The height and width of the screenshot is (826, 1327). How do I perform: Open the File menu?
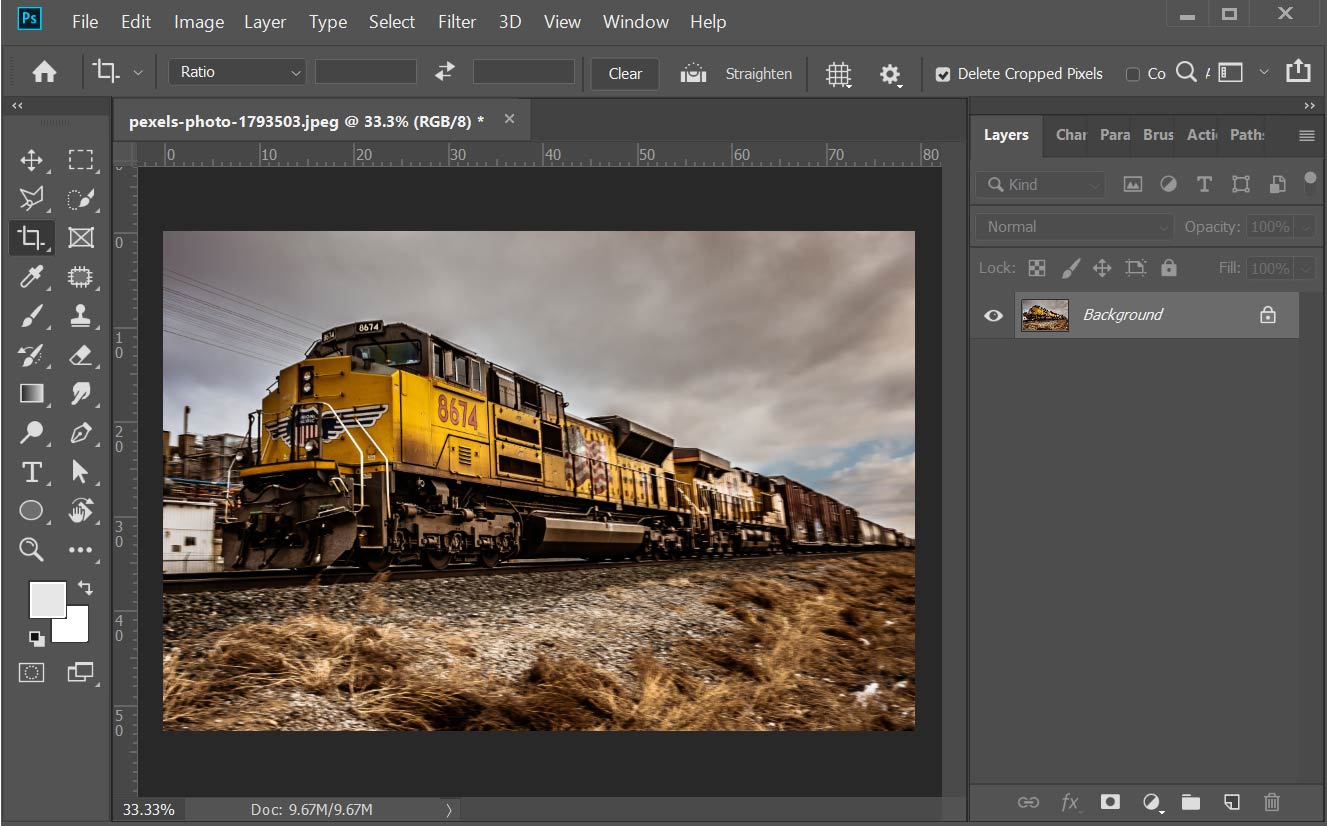(85, 21)
